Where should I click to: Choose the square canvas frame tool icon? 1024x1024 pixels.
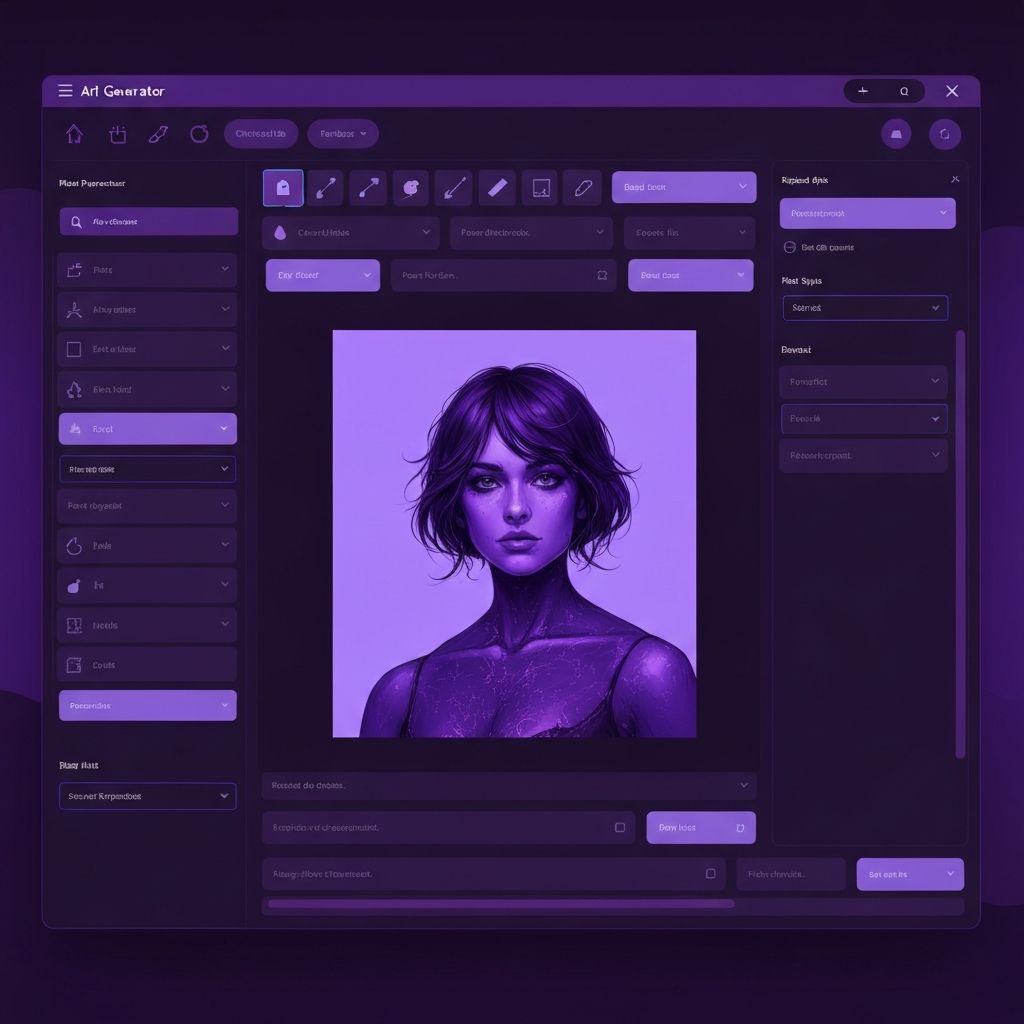coord(540,187)
